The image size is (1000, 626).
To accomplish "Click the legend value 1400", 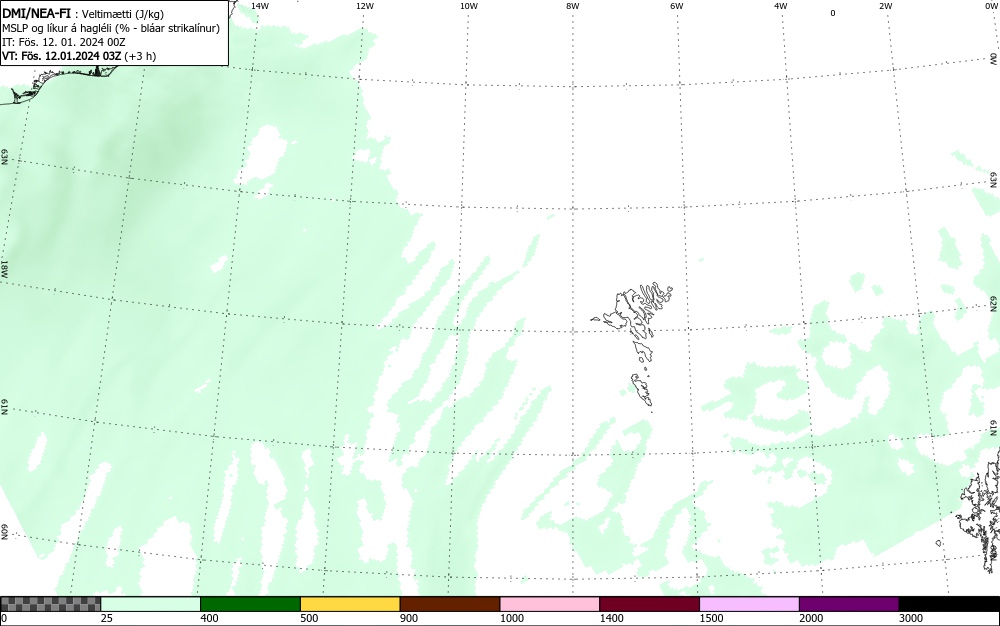I will pyautogui.click(x=612, y=618).
